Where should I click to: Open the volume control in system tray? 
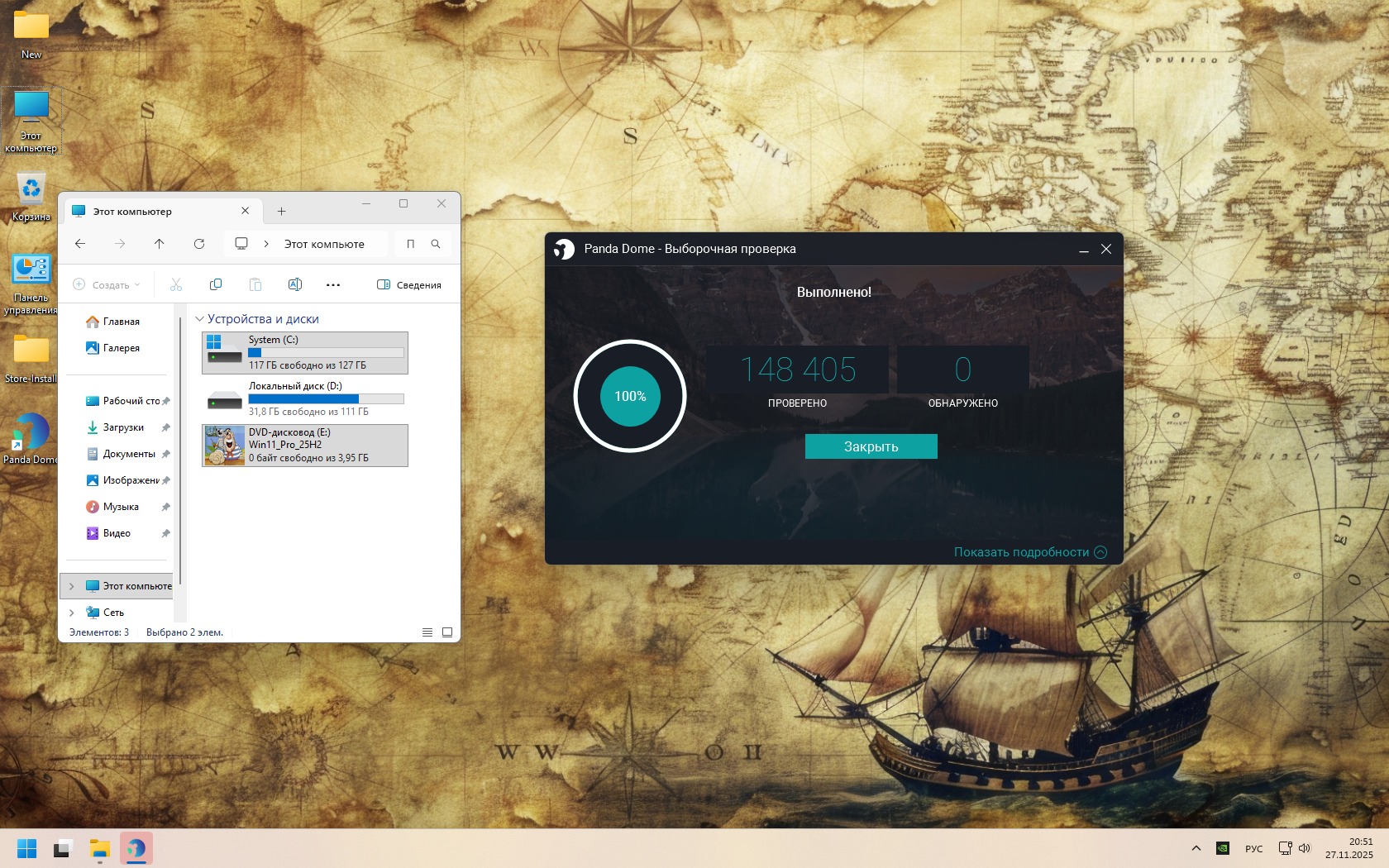[x=1305, y=848]
